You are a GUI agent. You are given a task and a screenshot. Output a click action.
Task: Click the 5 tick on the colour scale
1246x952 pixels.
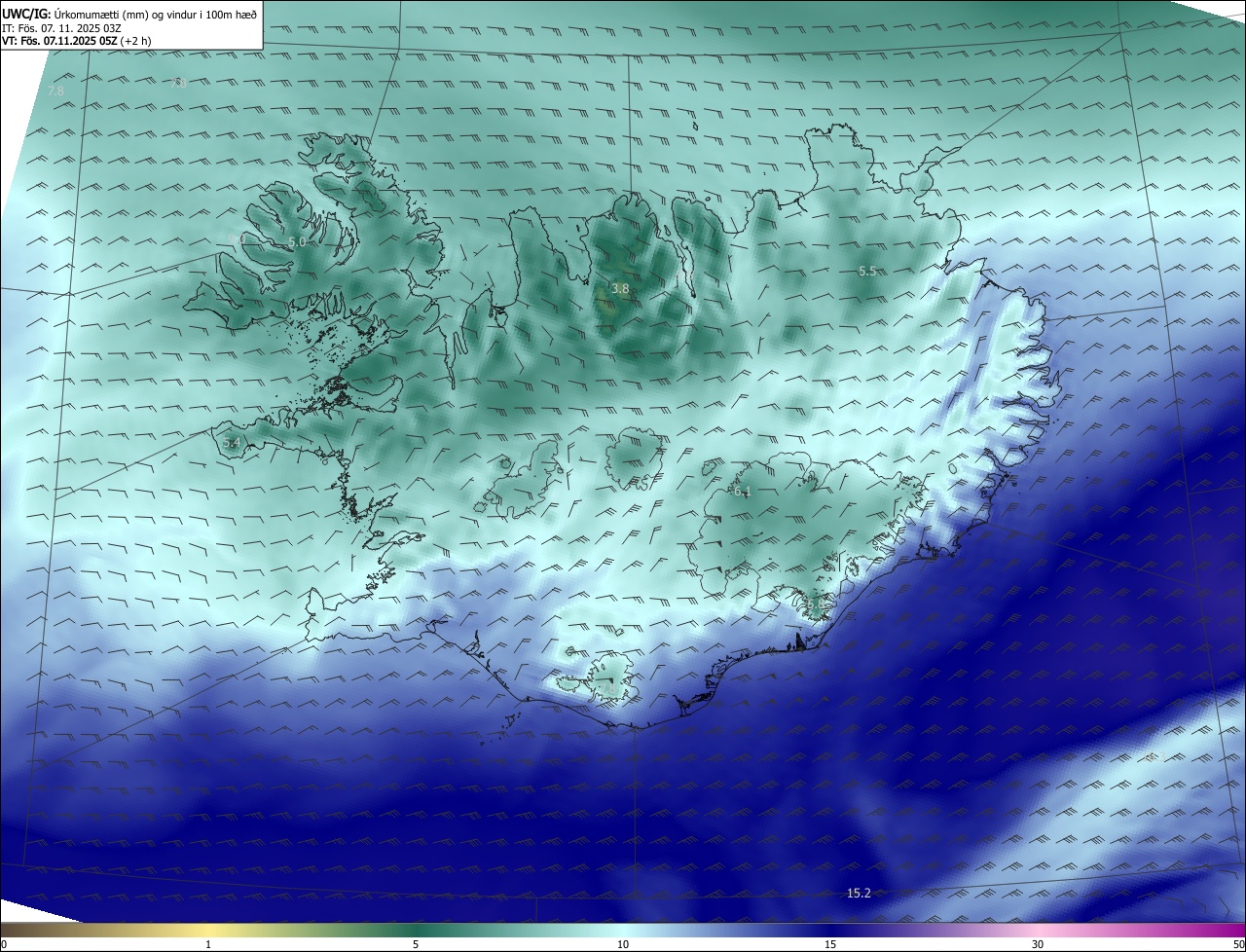(416, 944)
